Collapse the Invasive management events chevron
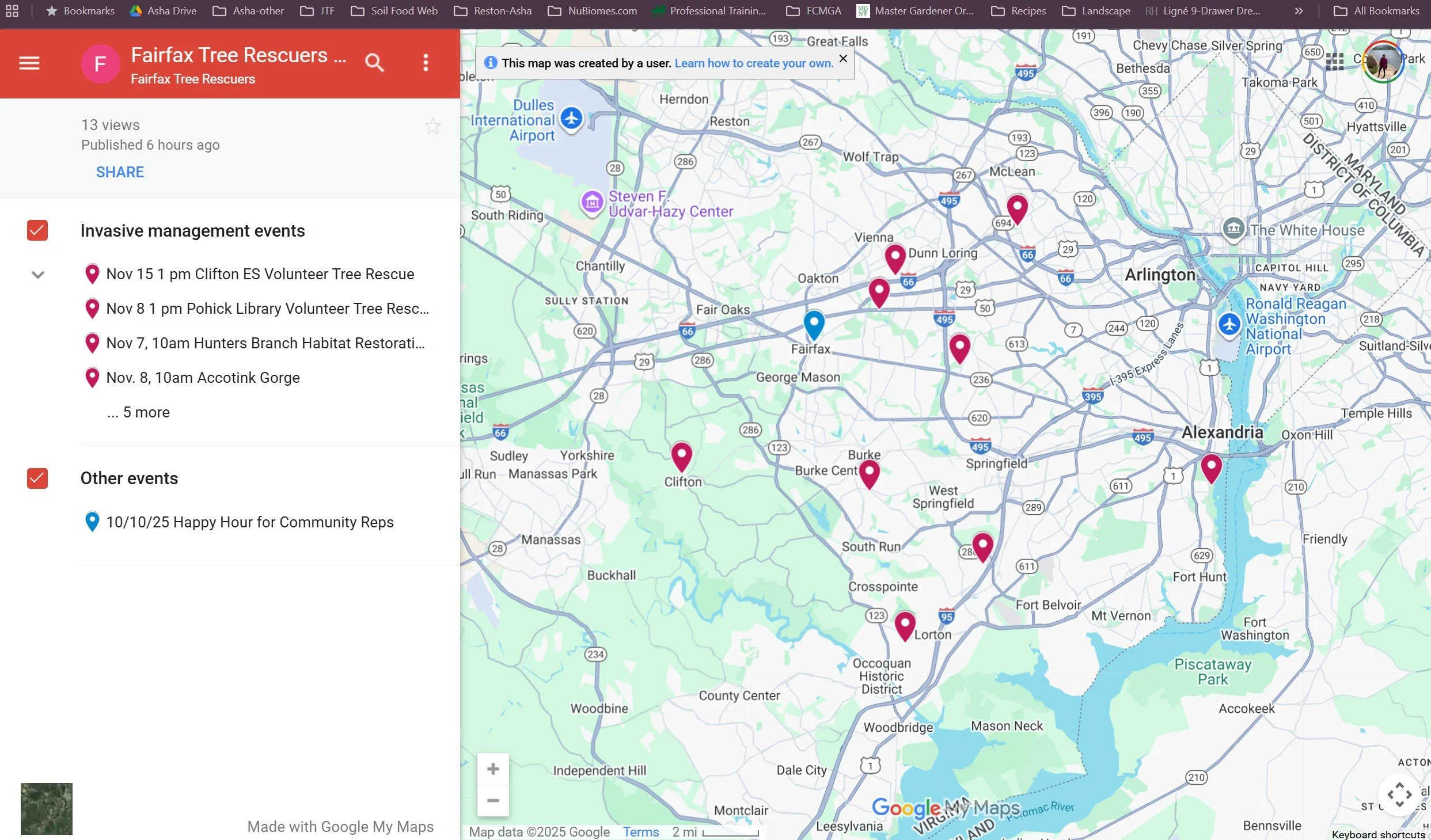1431x840 pixels. click(x=38, y=275)
